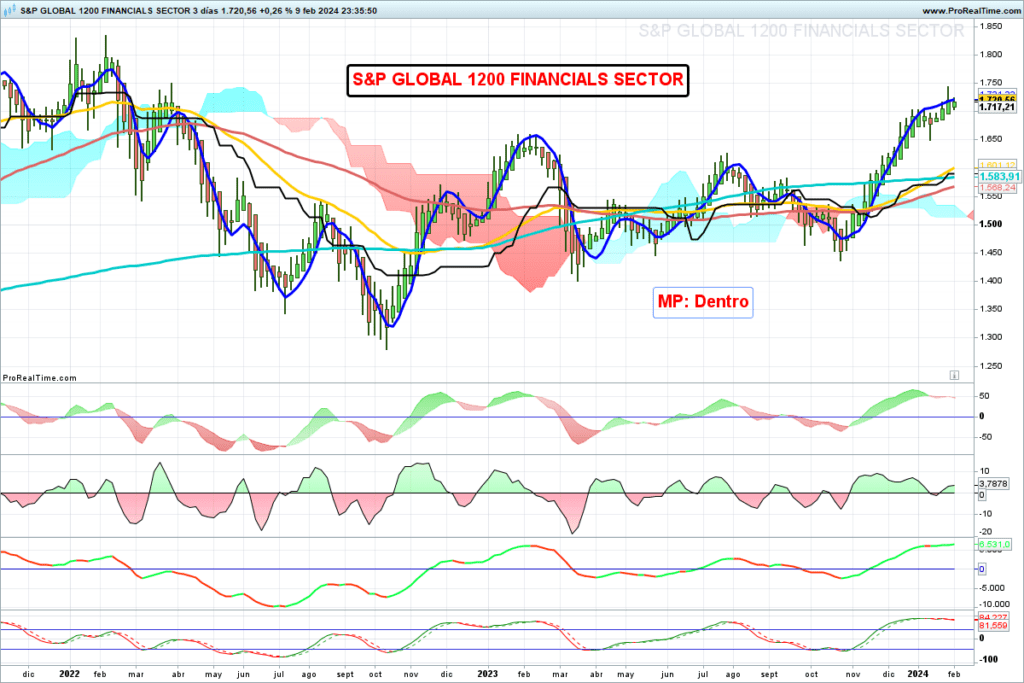
Task: Open the www.ProRealTime.com link
Action: point(972,10)
